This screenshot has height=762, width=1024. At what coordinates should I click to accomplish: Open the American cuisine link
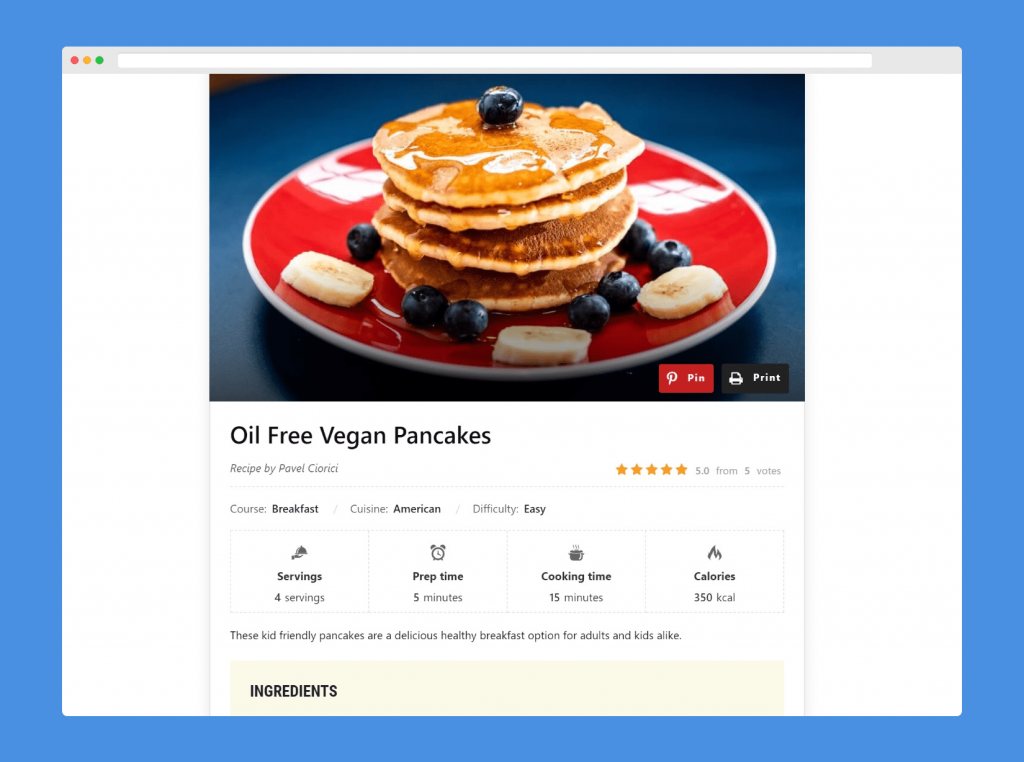[x=417, y=509]
